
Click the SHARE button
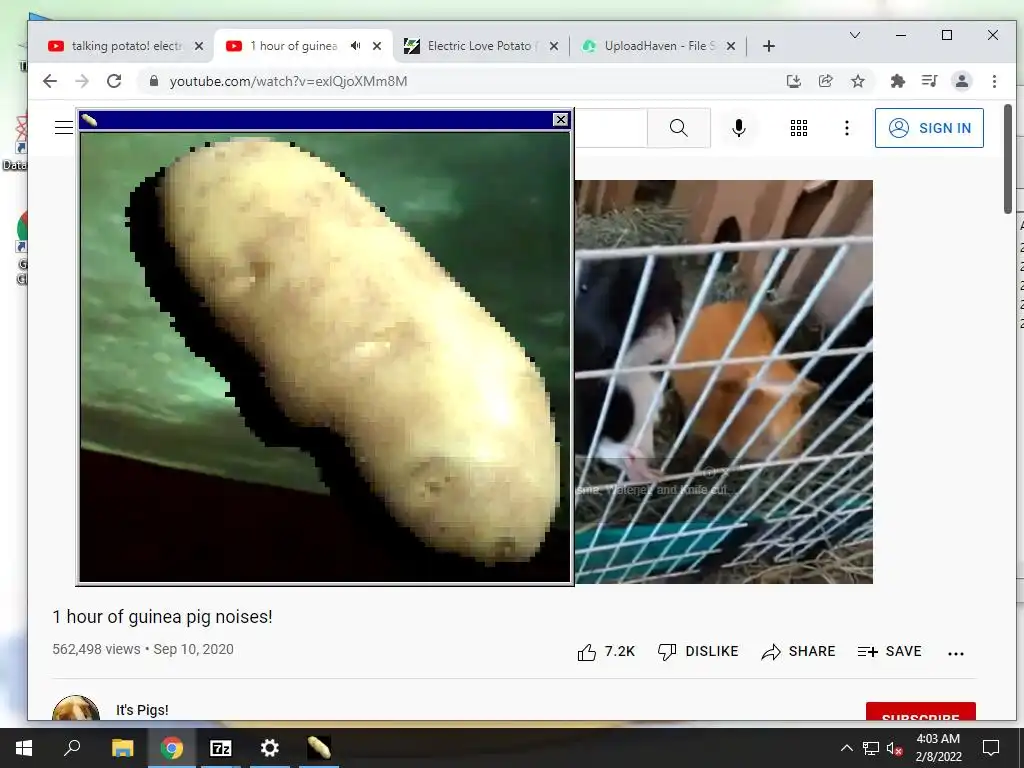point(798,652)
